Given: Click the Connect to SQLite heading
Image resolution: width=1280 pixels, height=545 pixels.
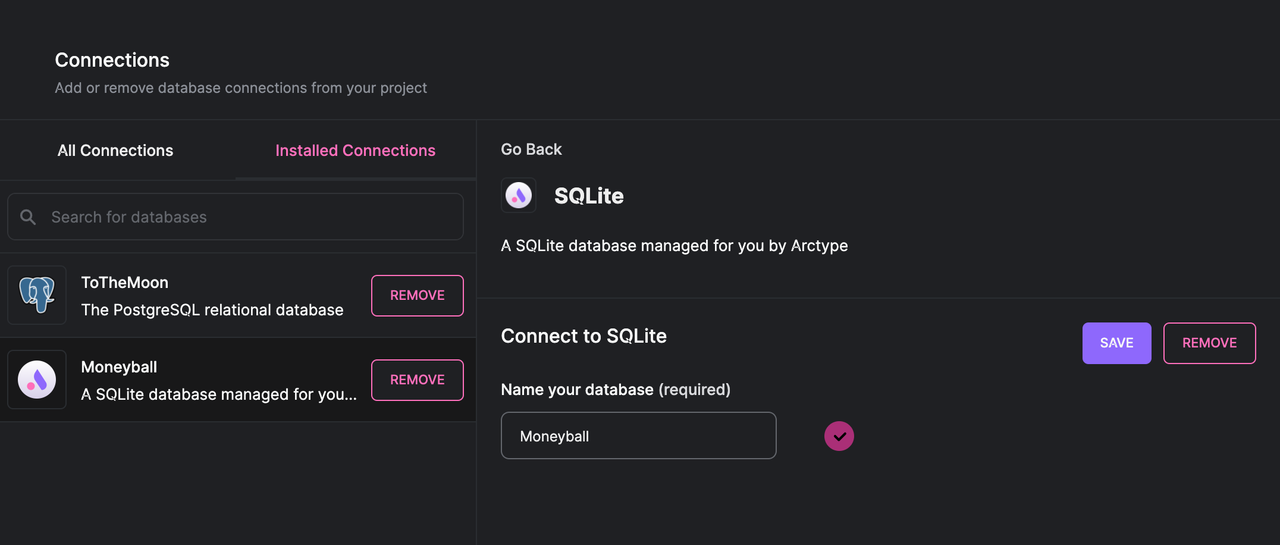Looking at the screenshot, I should [x=584, y=336].
